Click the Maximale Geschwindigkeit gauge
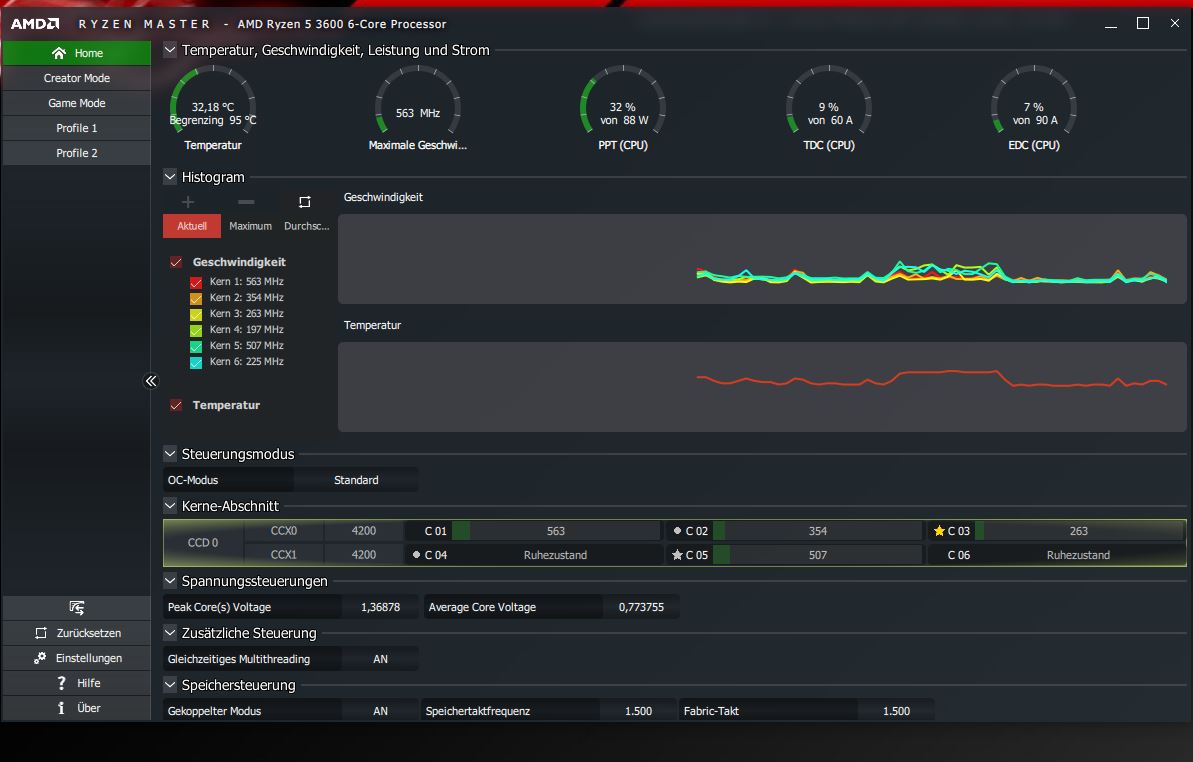This screenshot has width=1193, height=762. (418, 107)
